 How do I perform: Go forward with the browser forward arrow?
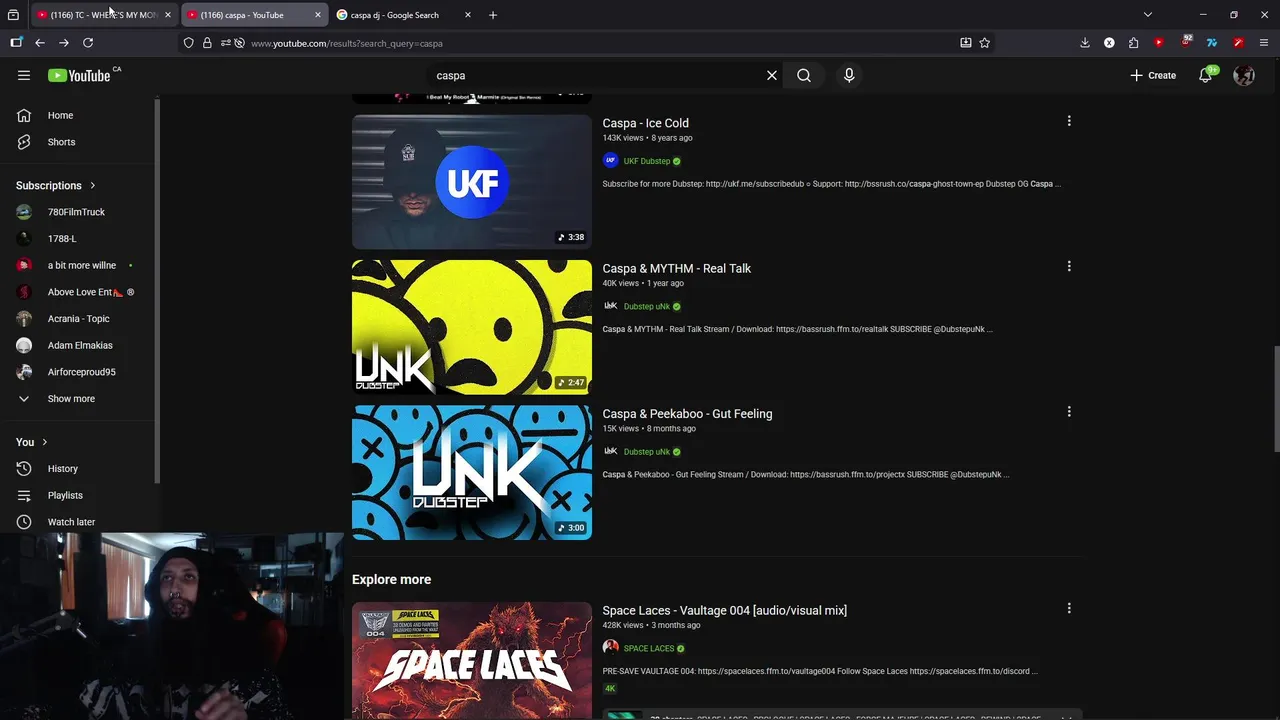(64, 43)
